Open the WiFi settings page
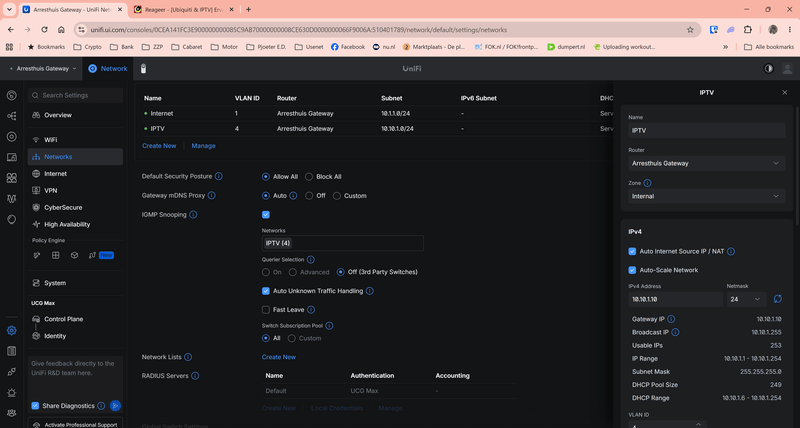This screenshot has width=800, height=428. (x=75, y=140)
